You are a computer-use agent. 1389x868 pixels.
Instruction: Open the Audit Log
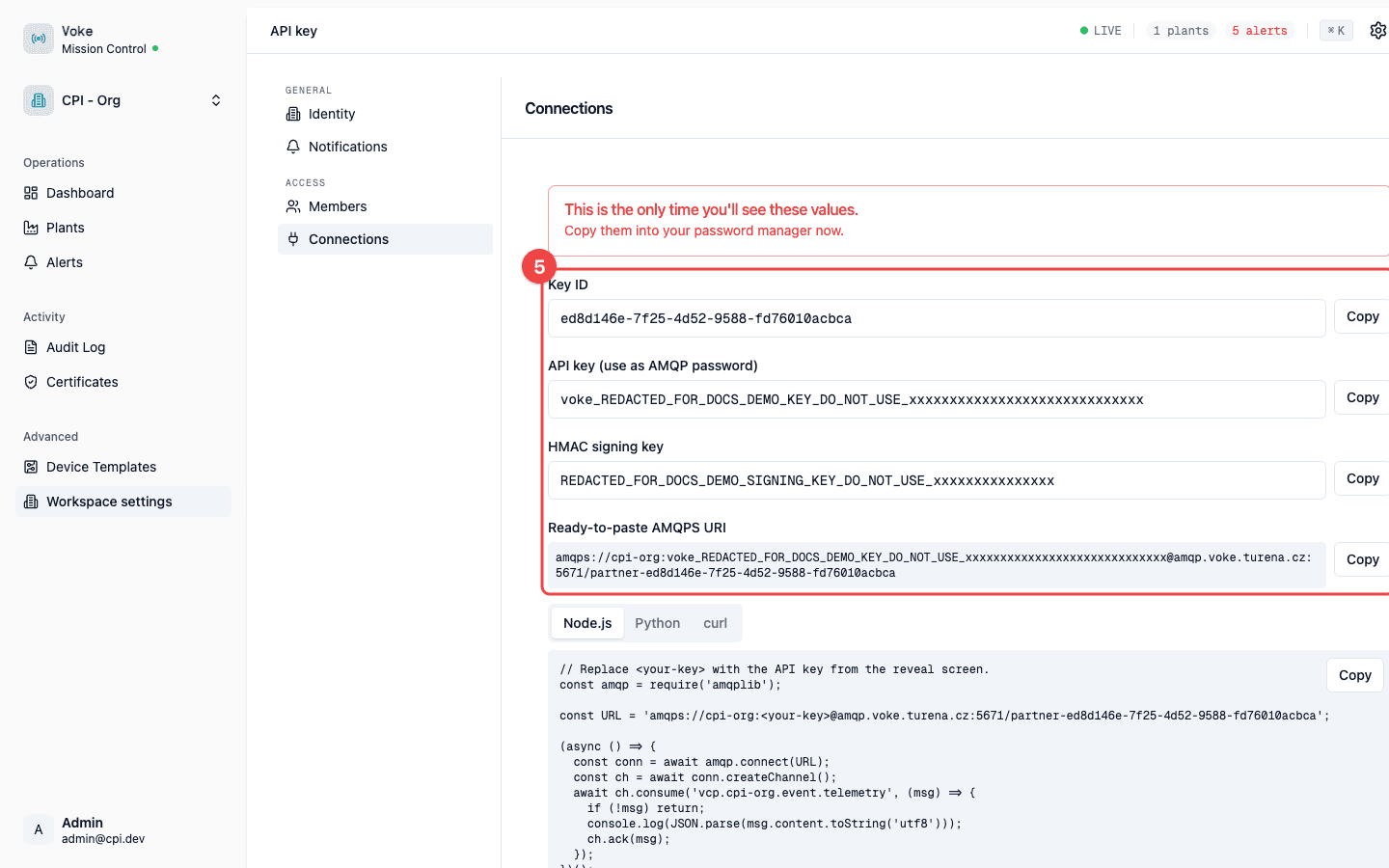123,347
